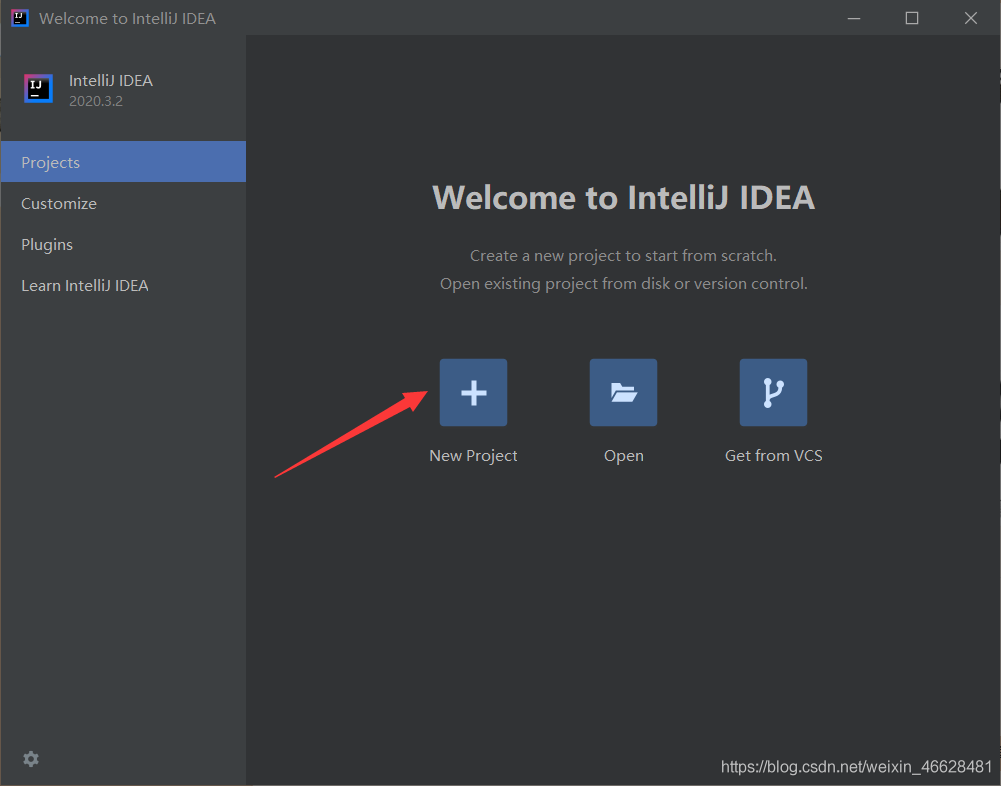Select the Projects tab in the sidebar
Image resolution: width=1001 pixels, height=786 pixels.
(51, 162)
